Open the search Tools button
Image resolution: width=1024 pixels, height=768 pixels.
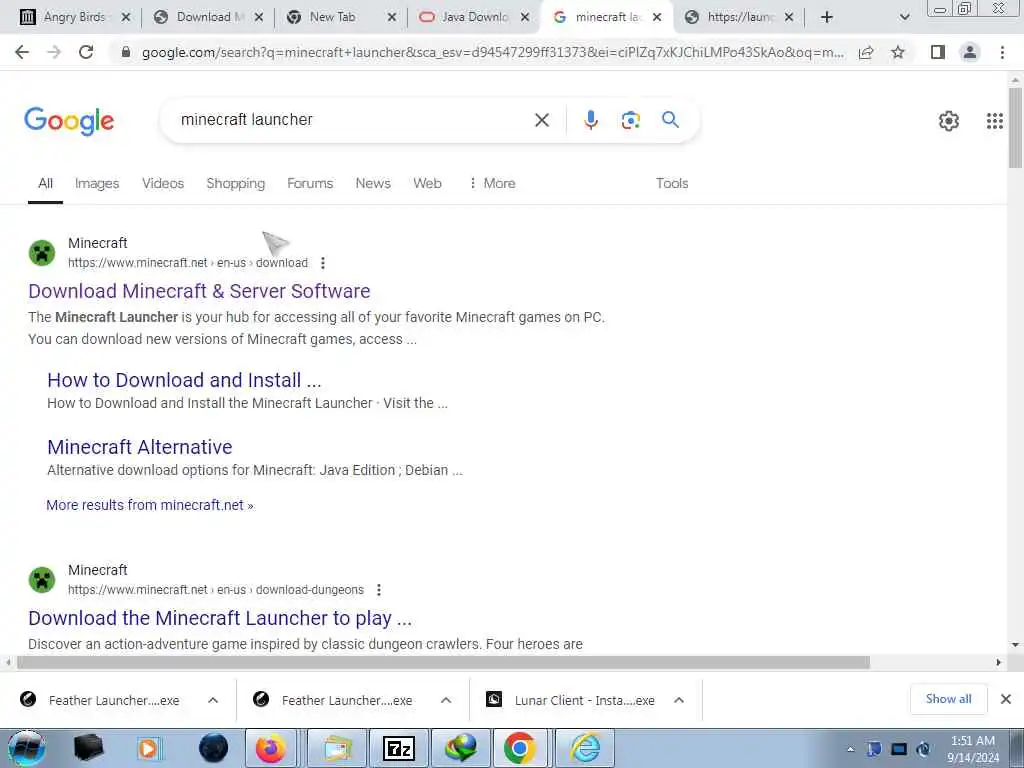(672, 184)
